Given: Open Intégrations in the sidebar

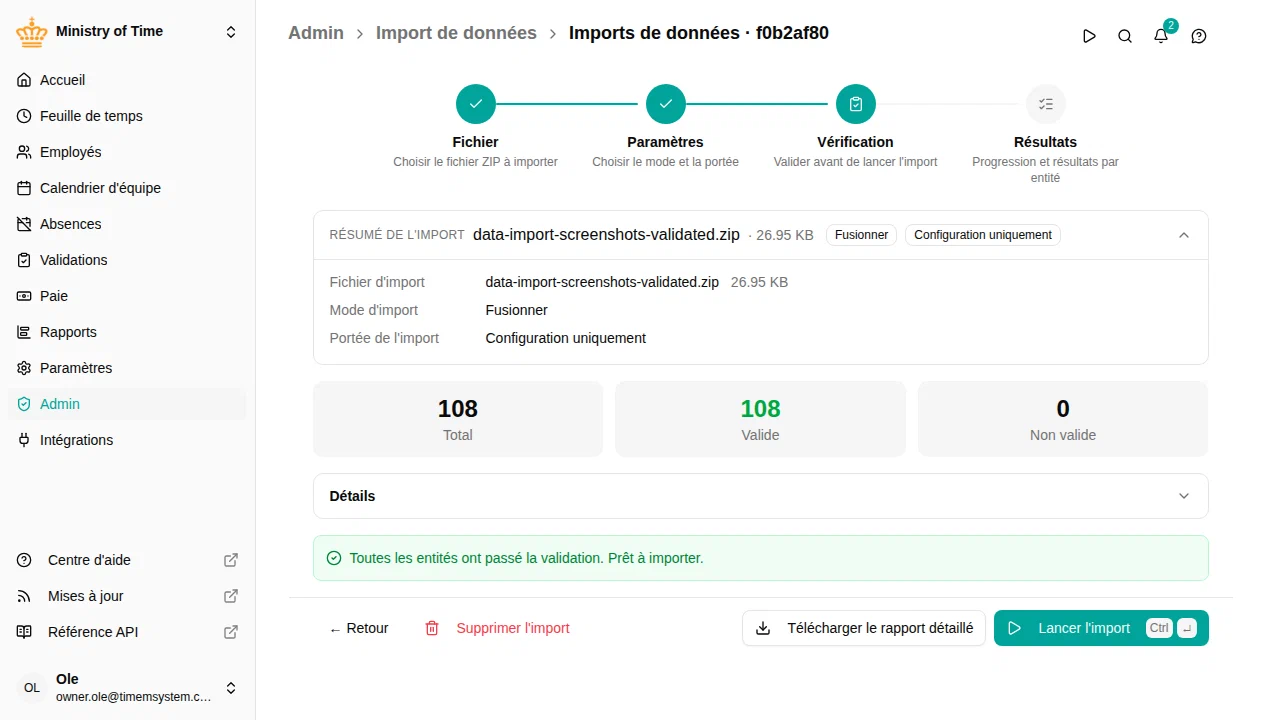Looking at the screenshot, I should [x=127, y=440].
